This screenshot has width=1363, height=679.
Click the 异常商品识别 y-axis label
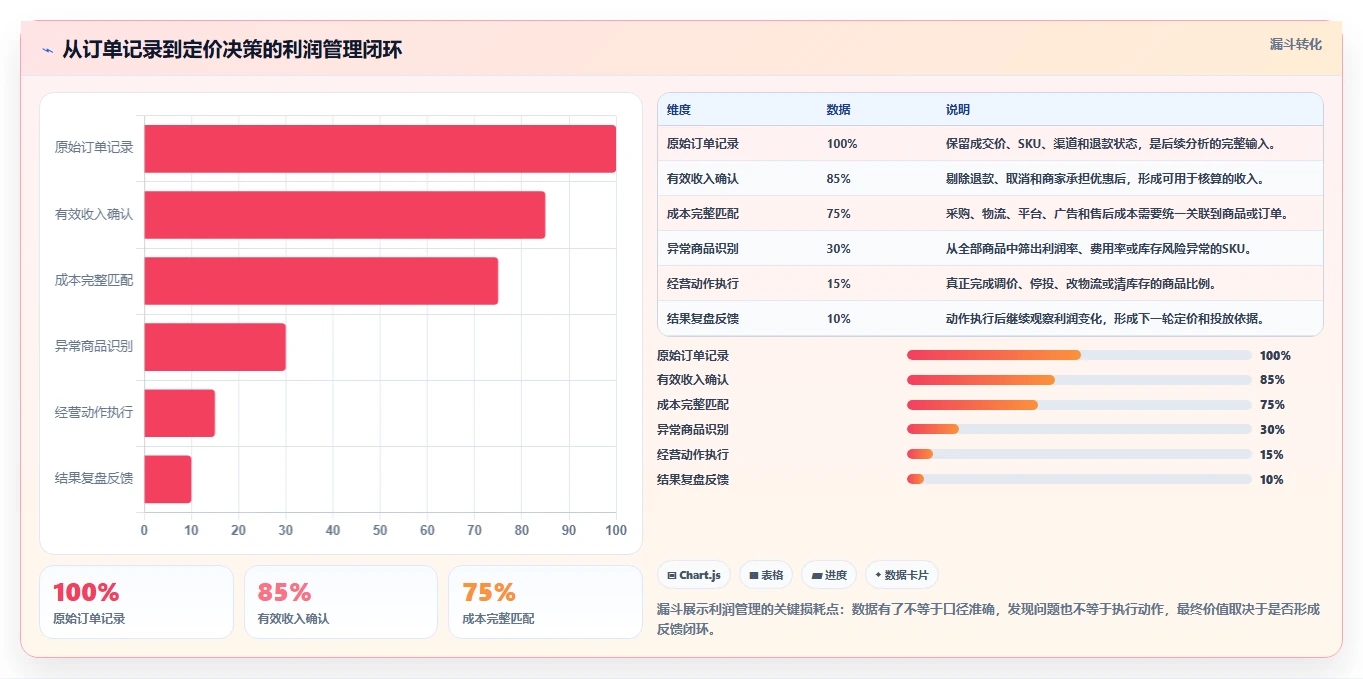[x=94, y=346]
